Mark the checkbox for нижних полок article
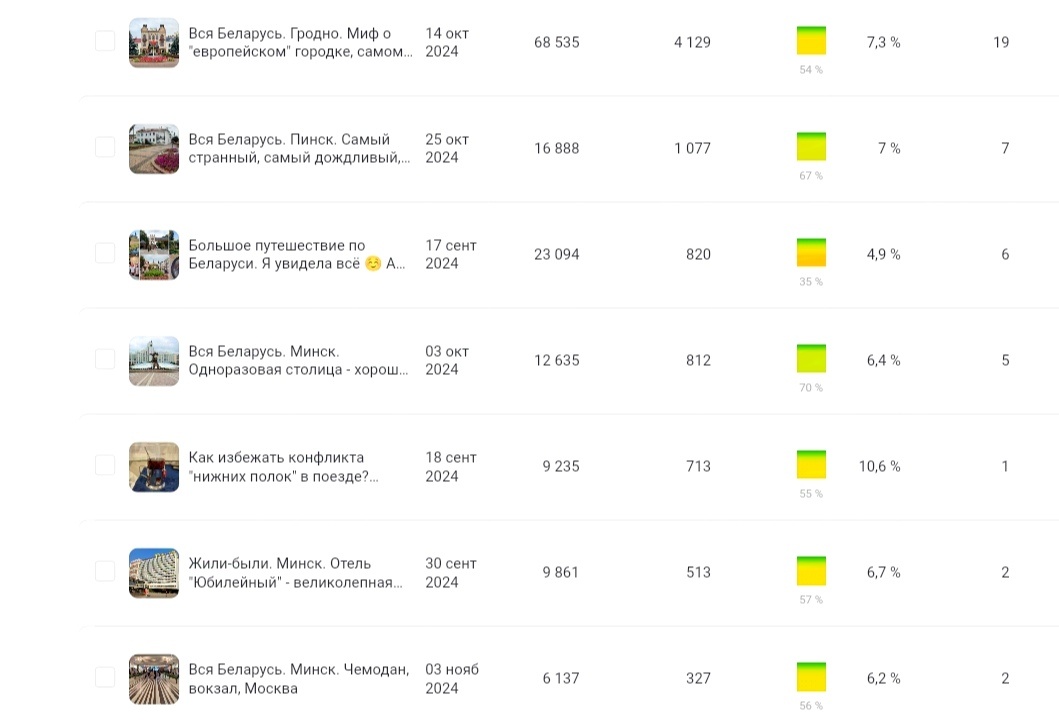The height and width of the screenshot is (722, 1059). pyautogui.click(x=105, y=465)
